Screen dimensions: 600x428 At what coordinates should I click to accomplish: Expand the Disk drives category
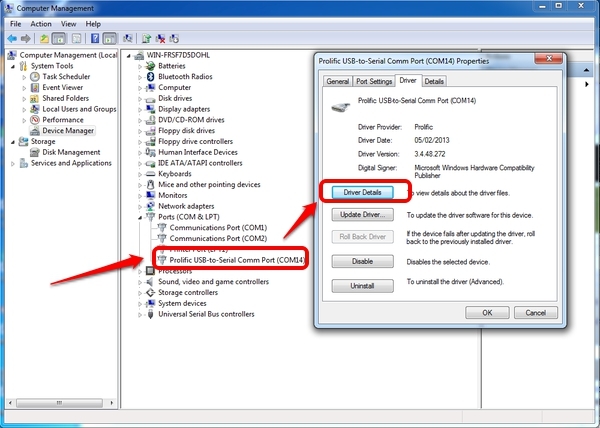click(x=140, y=99)
